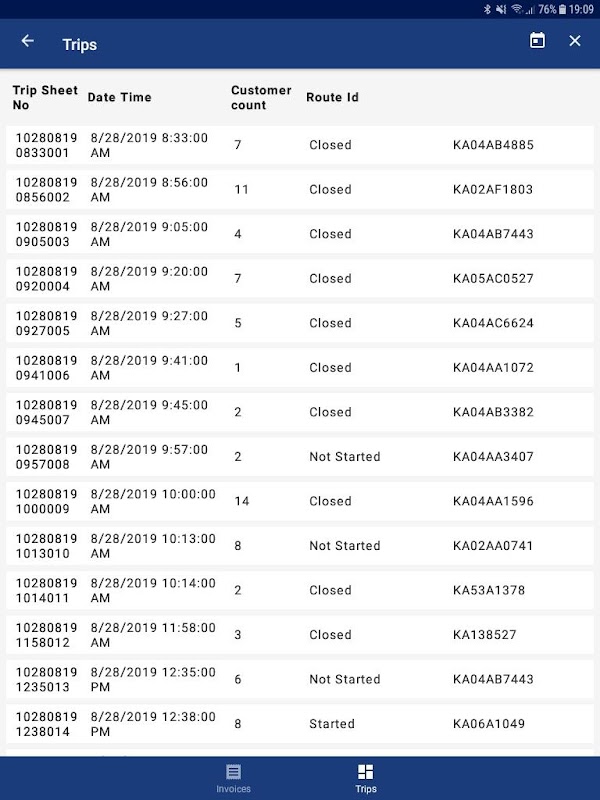Tap the muted sound status icon

pos(501,9)
